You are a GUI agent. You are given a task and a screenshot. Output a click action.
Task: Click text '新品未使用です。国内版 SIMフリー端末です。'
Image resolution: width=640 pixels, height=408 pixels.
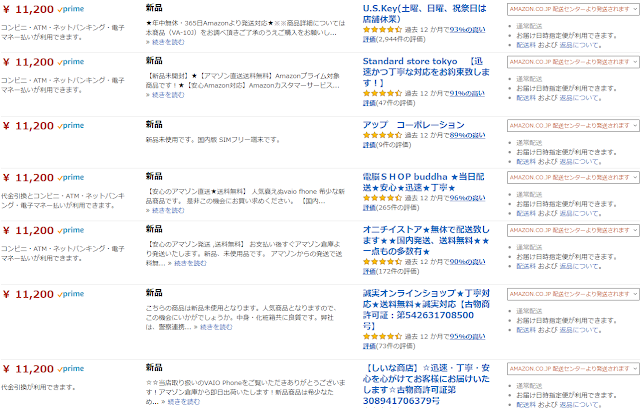(x=213, y=140)
